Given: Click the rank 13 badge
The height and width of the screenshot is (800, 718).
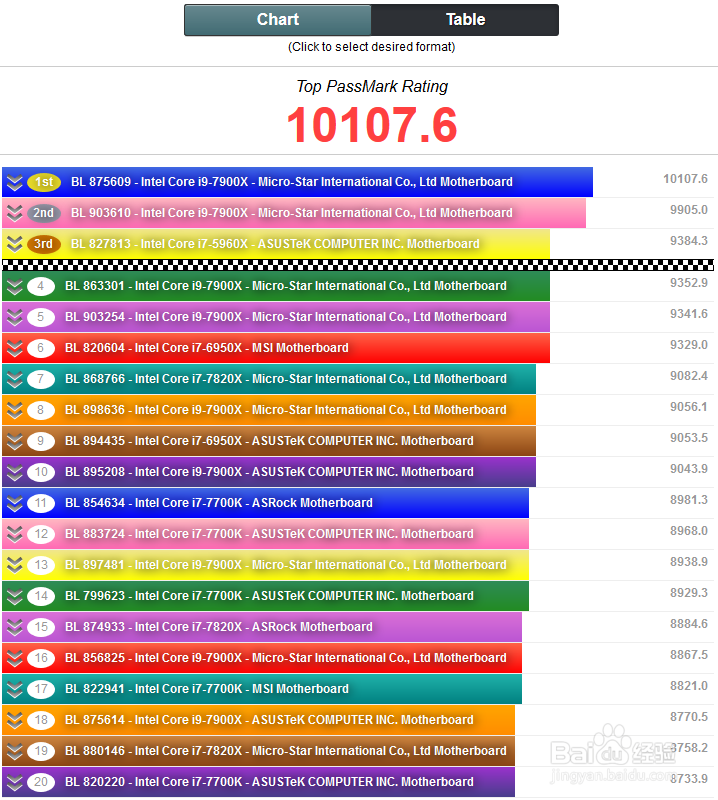Looking at the screenshot, I should point(41,565).
